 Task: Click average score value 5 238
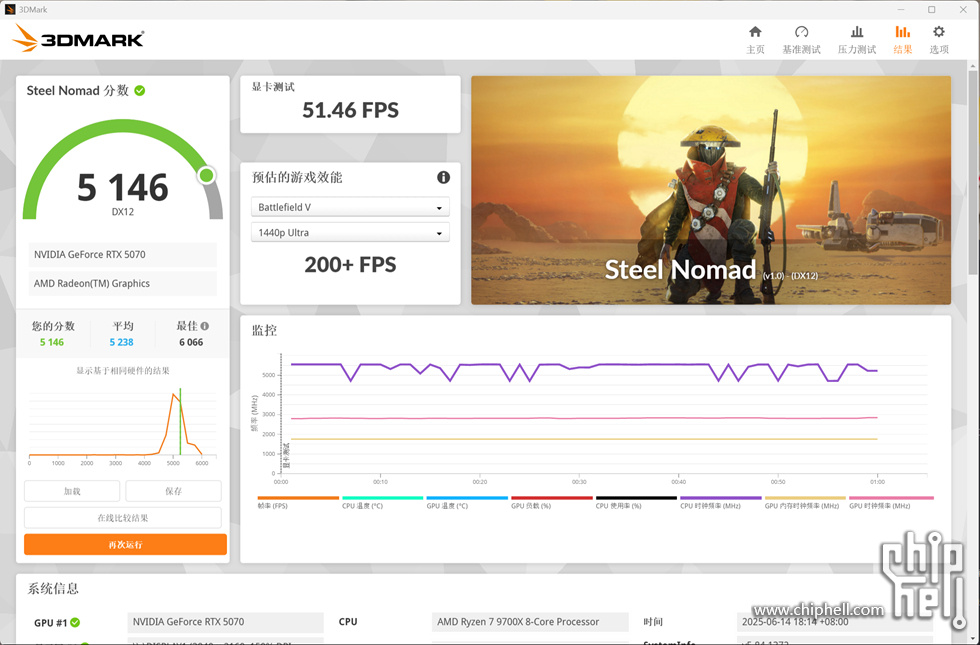(121, 342)
